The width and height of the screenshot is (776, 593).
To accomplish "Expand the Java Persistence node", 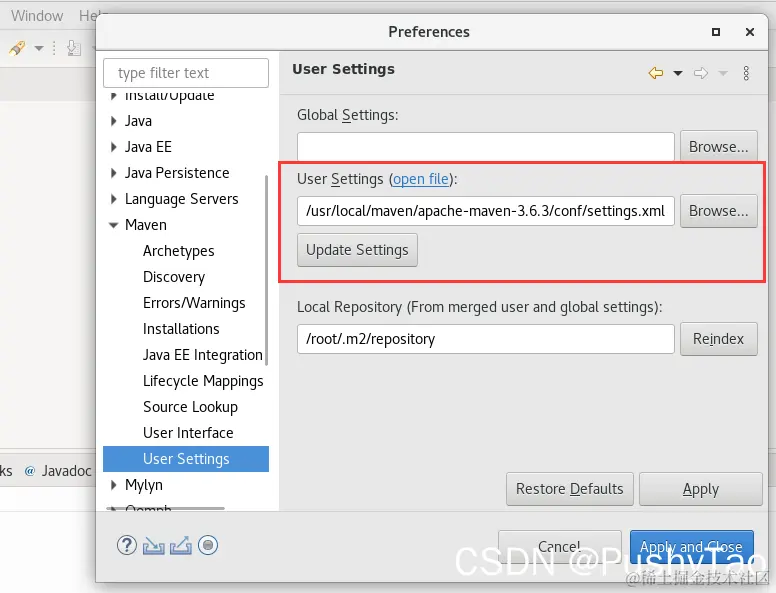I will tap(114, 173).
